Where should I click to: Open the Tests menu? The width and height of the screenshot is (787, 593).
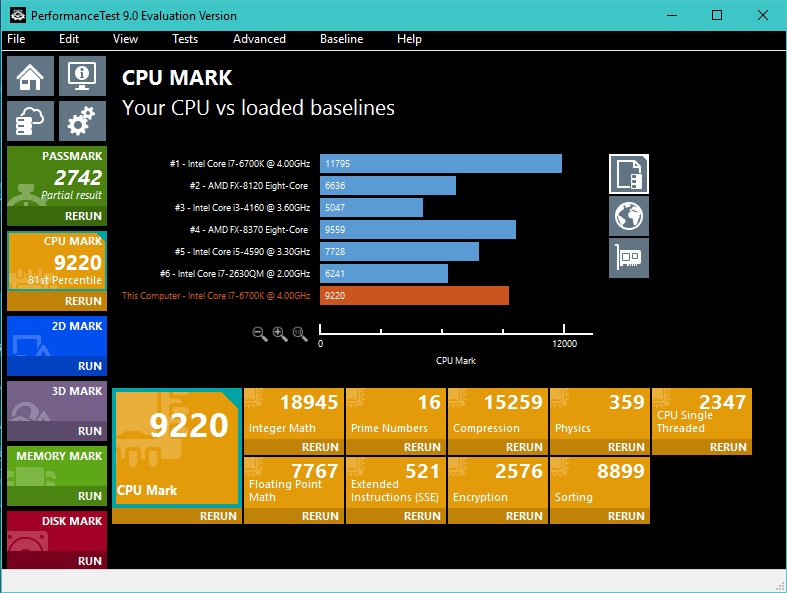[185, 39]
